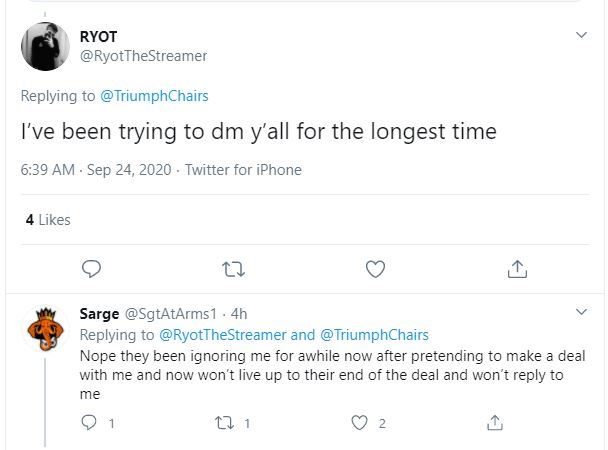
Task: Open the RYOT display name
Action: (98, 37)
